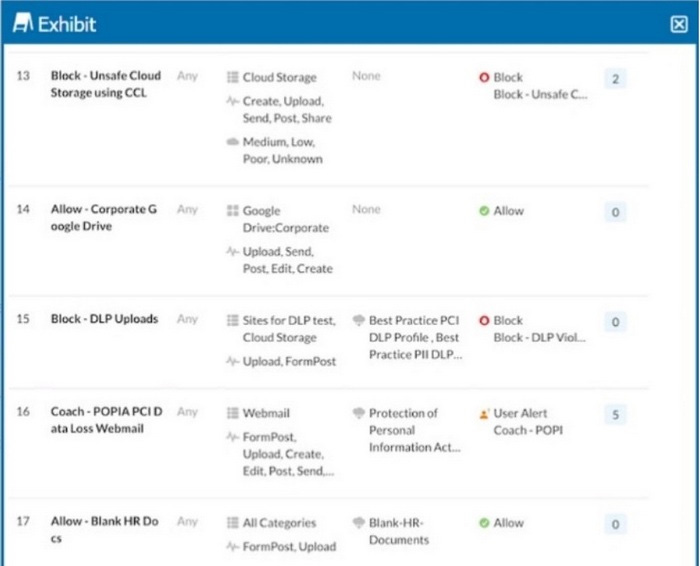The width and height of the screenshot is (700, 566).
Task: Click the activity icon beside Upload, FormPost in rule 15
Action: click(233, 361)
